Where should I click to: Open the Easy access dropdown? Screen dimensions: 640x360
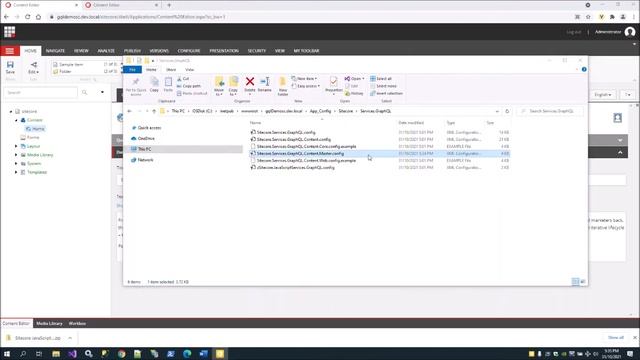coord(306,86)
